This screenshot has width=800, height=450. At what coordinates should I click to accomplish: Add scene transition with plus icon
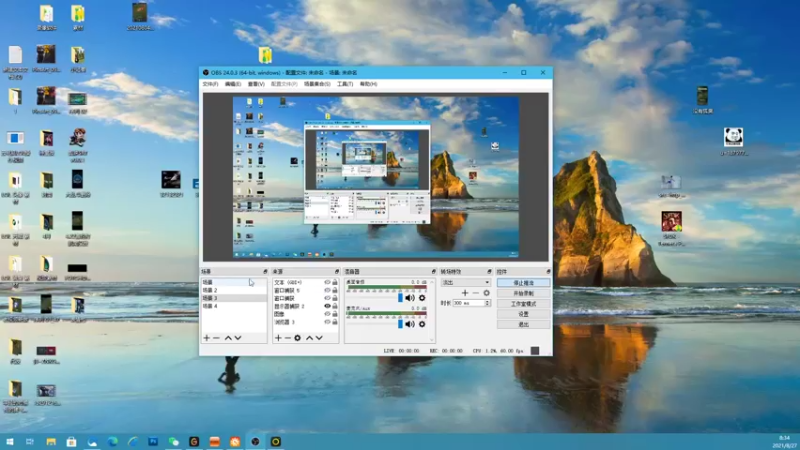click(x=464, y=293)
